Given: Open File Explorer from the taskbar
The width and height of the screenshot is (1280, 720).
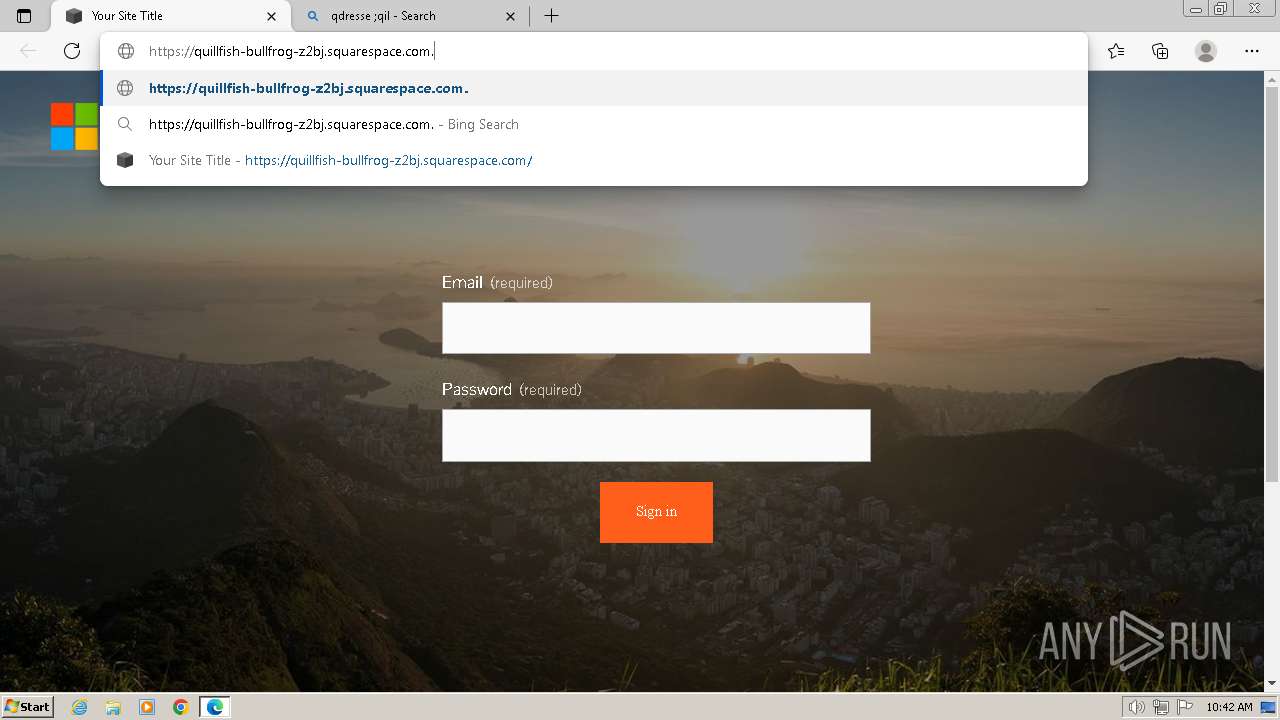Looking at the screenshot, I should coord(113,707).
